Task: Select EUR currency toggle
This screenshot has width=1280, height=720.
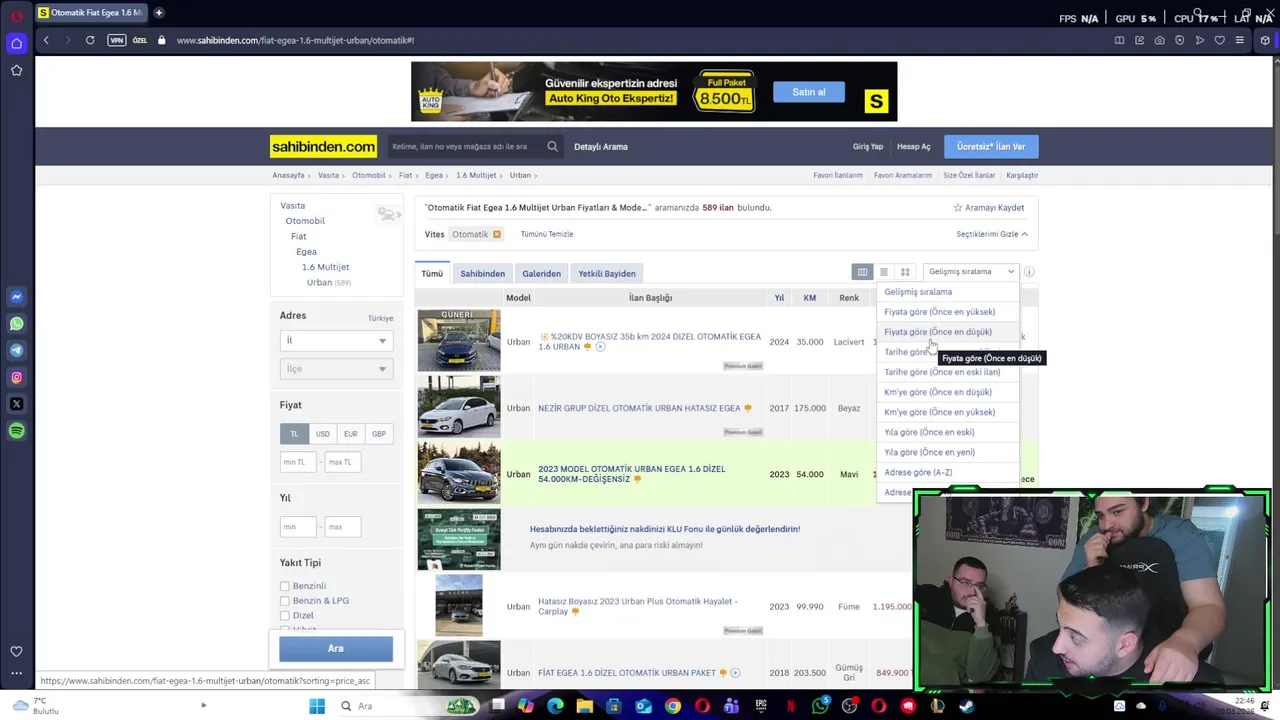Action: click(x=350, y=434)
